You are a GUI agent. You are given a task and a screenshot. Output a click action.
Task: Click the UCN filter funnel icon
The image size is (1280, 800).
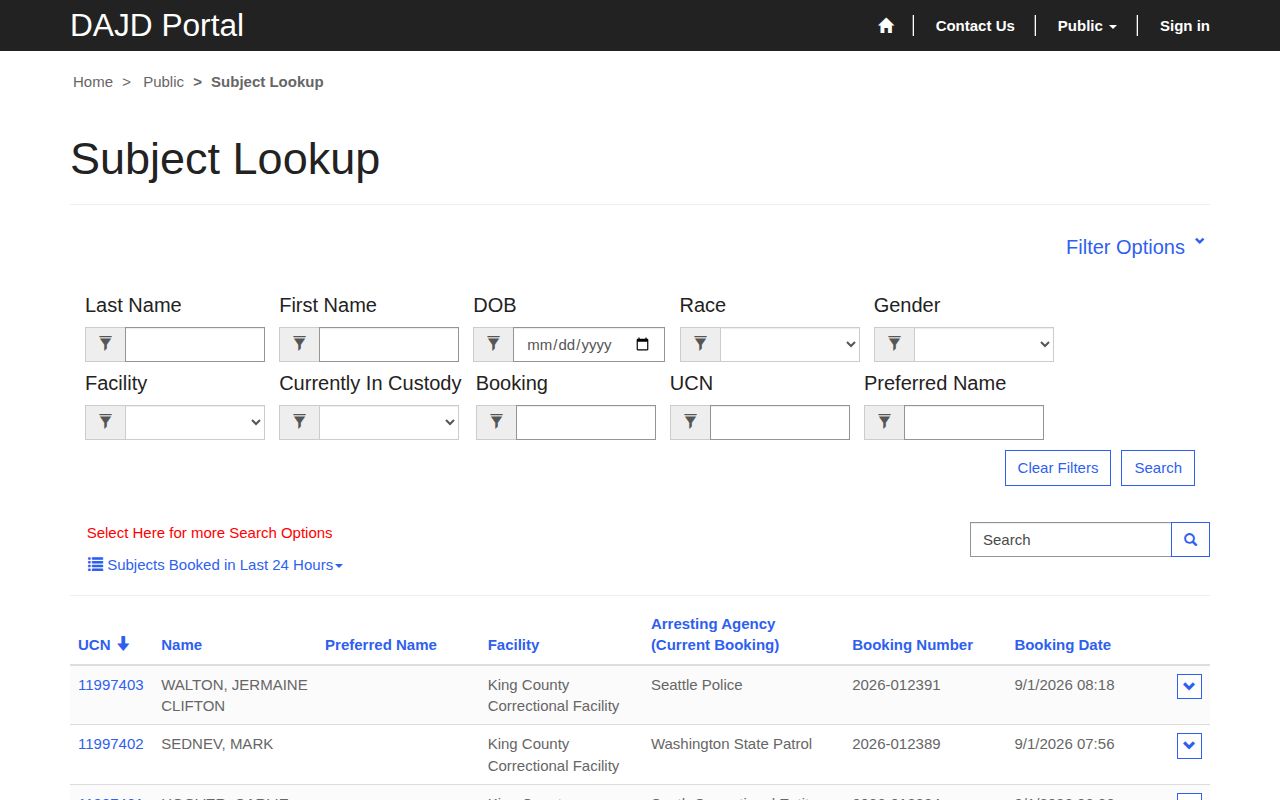click(x=690, y=422)
